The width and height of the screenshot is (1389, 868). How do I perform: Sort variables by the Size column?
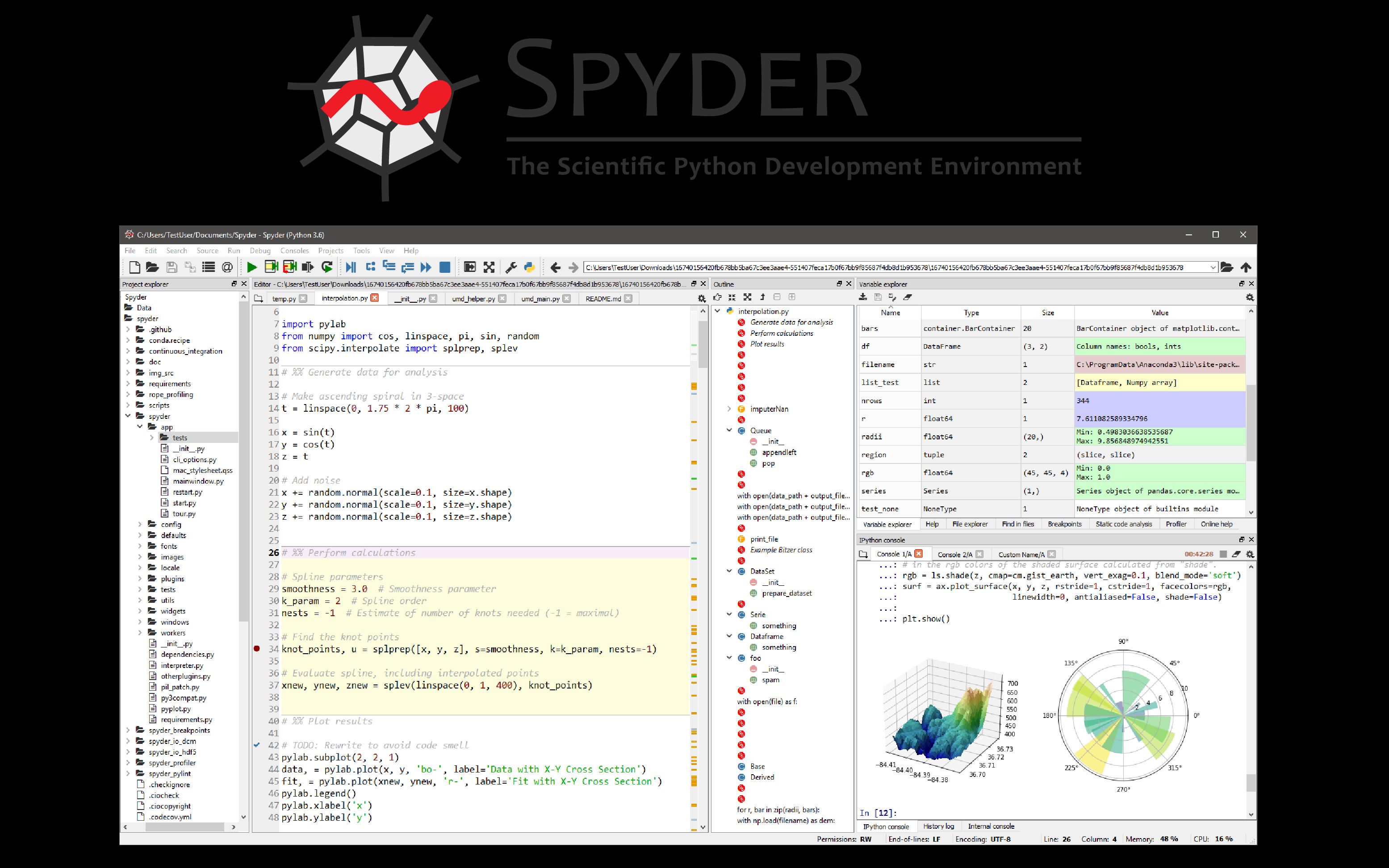pos(1048,313)
